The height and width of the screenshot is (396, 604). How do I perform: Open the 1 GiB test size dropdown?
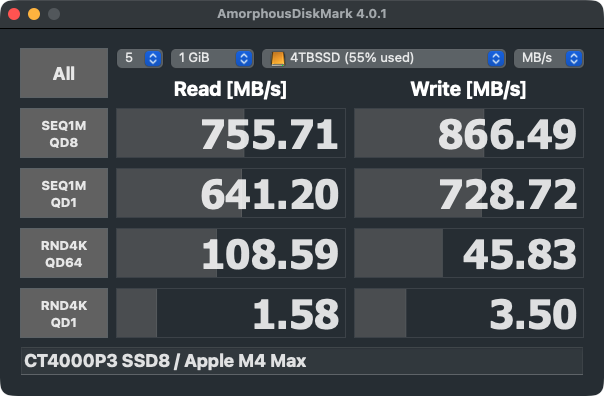pyautogui.click(x=212, y=59)
